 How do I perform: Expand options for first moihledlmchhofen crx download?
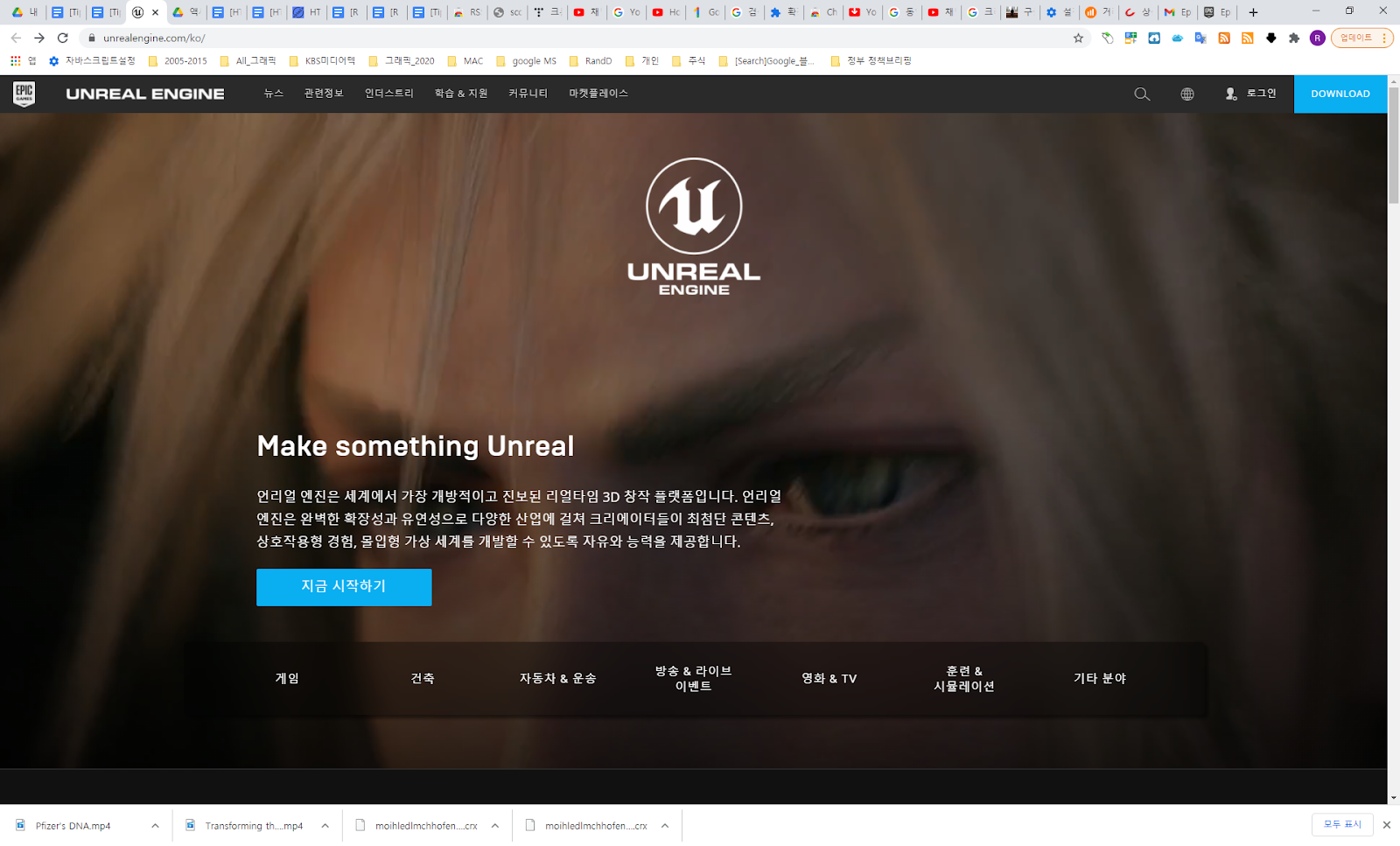click(x=494, y=825)
